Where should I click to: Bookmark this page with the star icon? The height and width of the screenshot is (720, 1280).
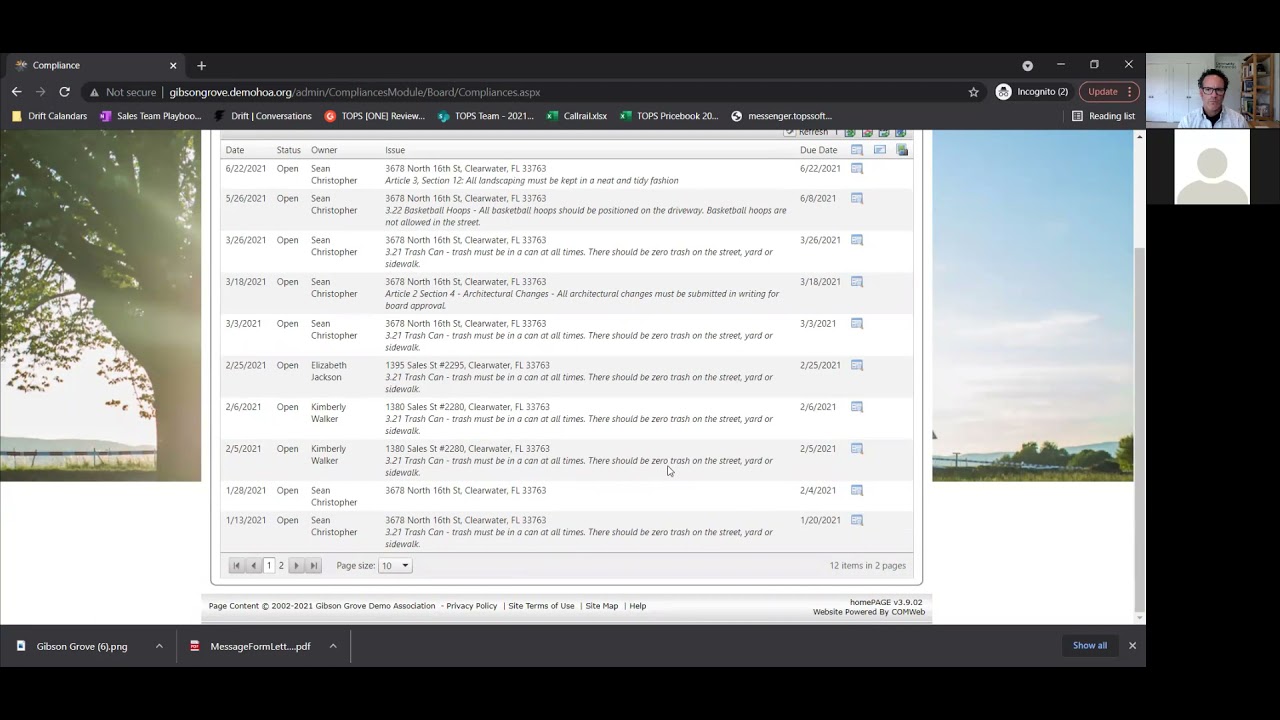(x=973, y=92)
